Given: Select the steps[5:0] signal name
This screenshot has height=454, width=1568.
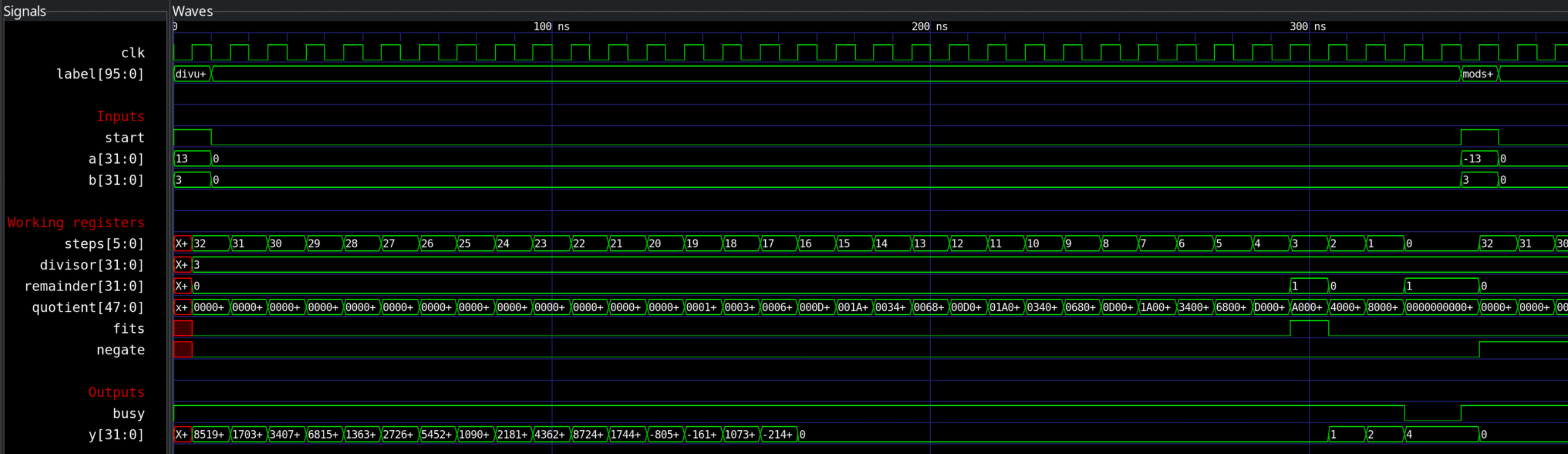Looking at the screenshot, I should click(104, 244).
